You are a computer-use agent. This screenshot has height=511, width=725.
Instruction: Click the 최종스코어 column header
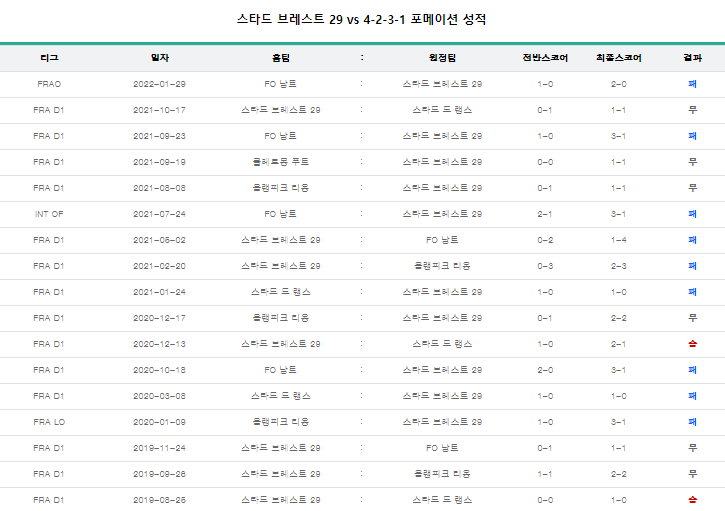pyautogui.click(x=619, y=58)
